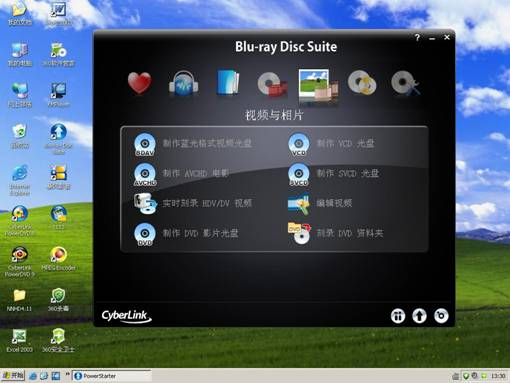
Task: Open the Internet Explorer desktop icon
Action: point(20,180)
